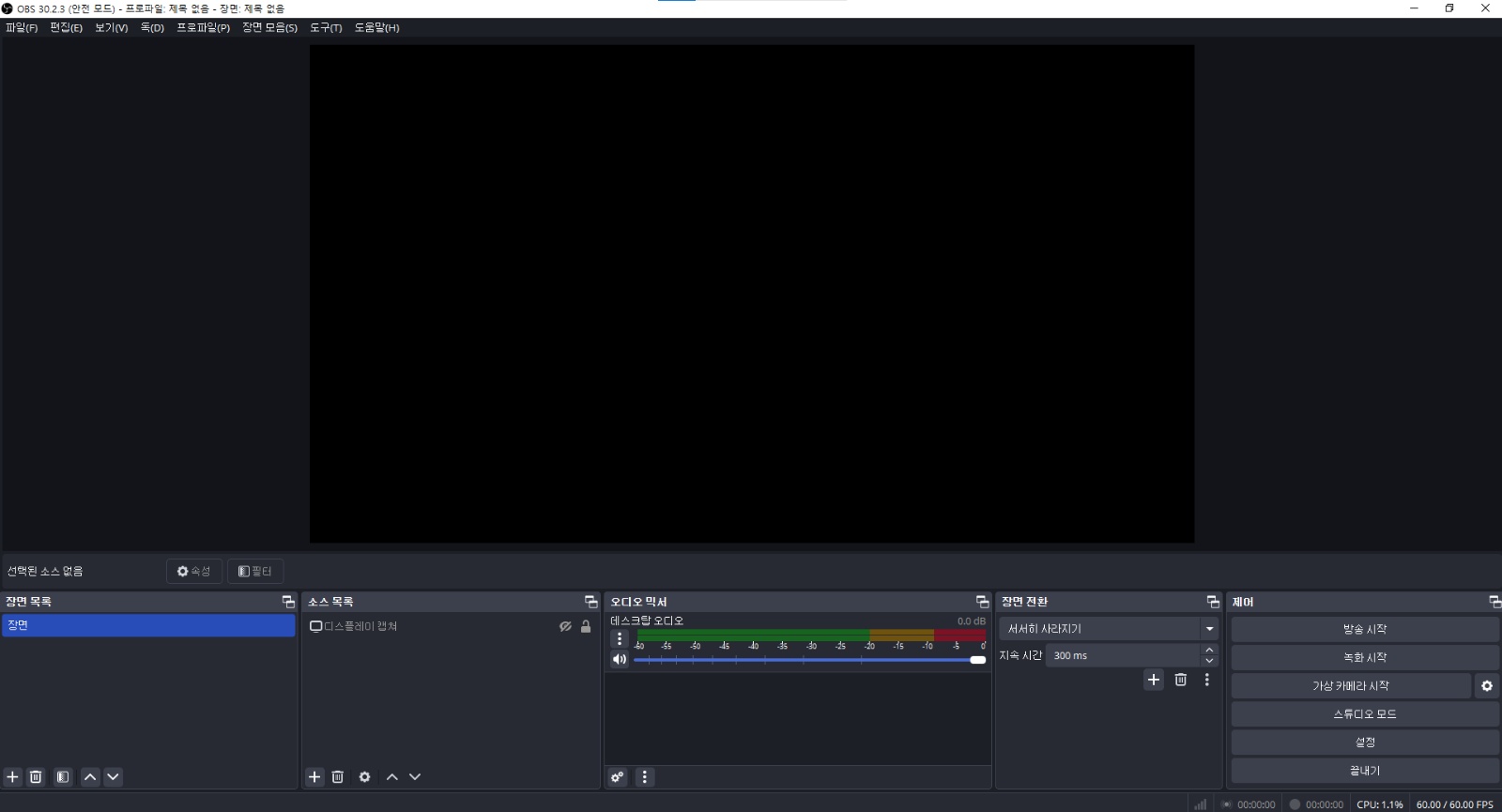Image resolution: width=1502 pixels, height=812 pixels.
Task: Click duration 300 ms input field
Action: (x=1123, y=655)
